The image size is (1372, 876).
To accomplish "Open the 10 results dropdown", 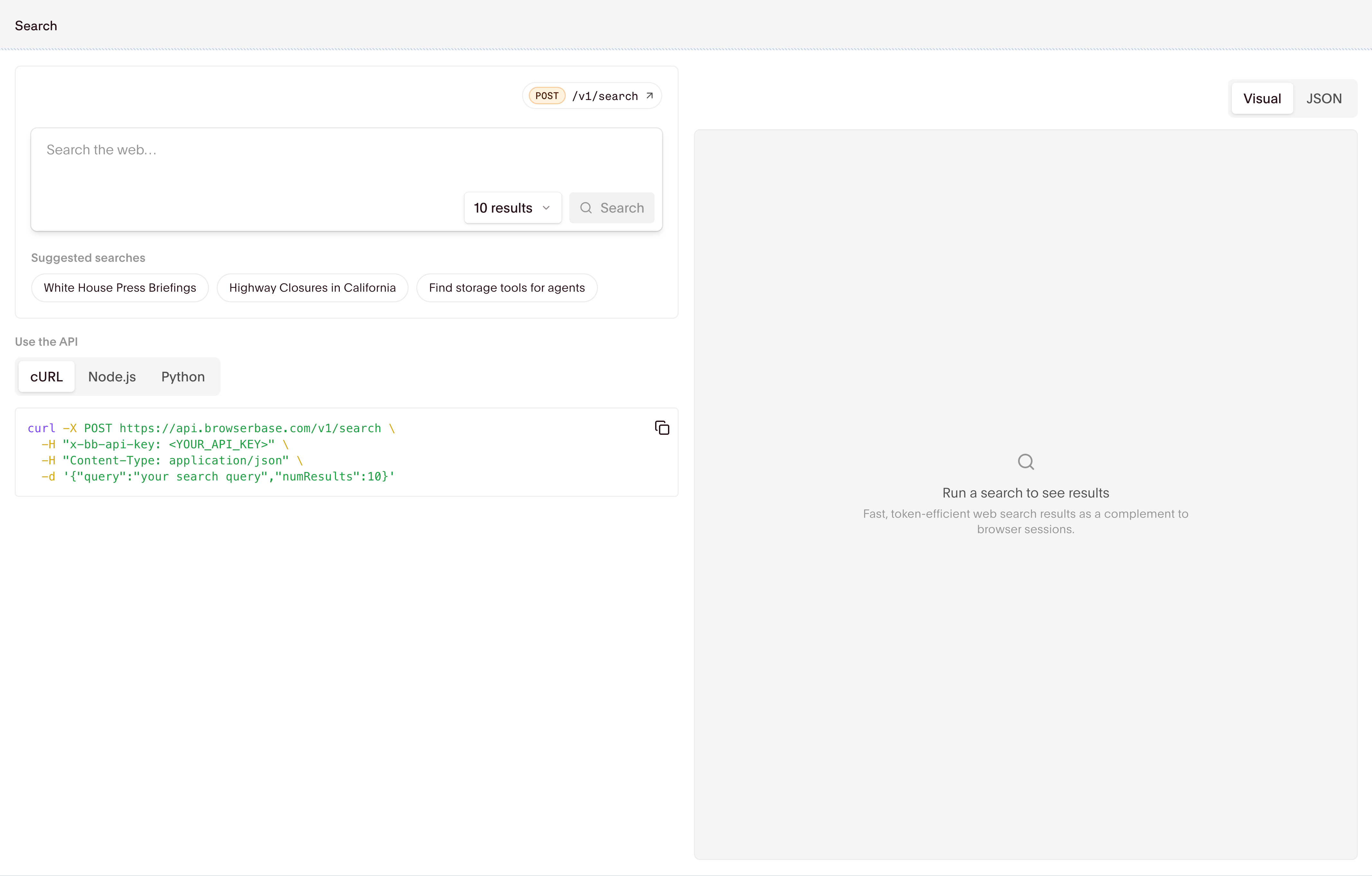I will [513, 208].
